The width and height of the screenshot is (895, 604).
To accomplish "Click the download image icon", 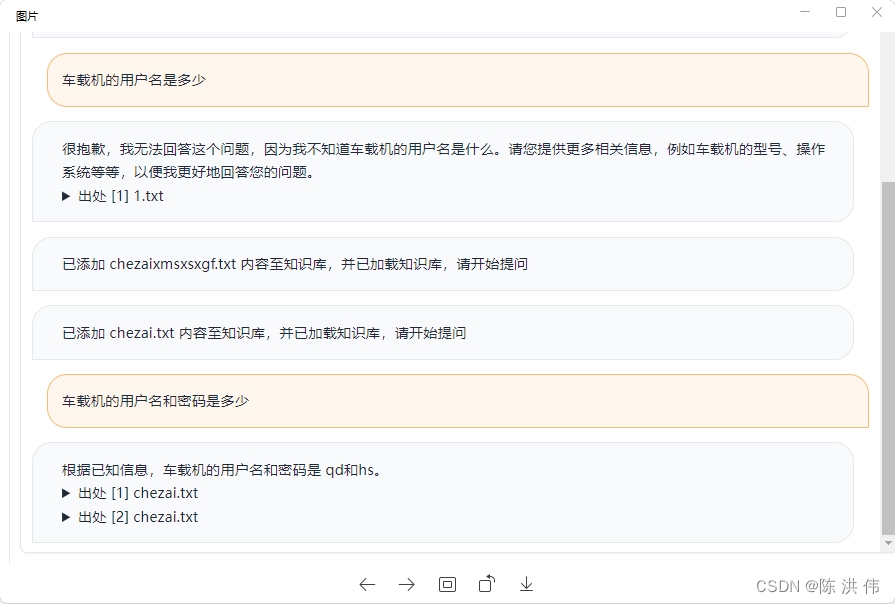I will pyautogui.click(x=526, y=584).
